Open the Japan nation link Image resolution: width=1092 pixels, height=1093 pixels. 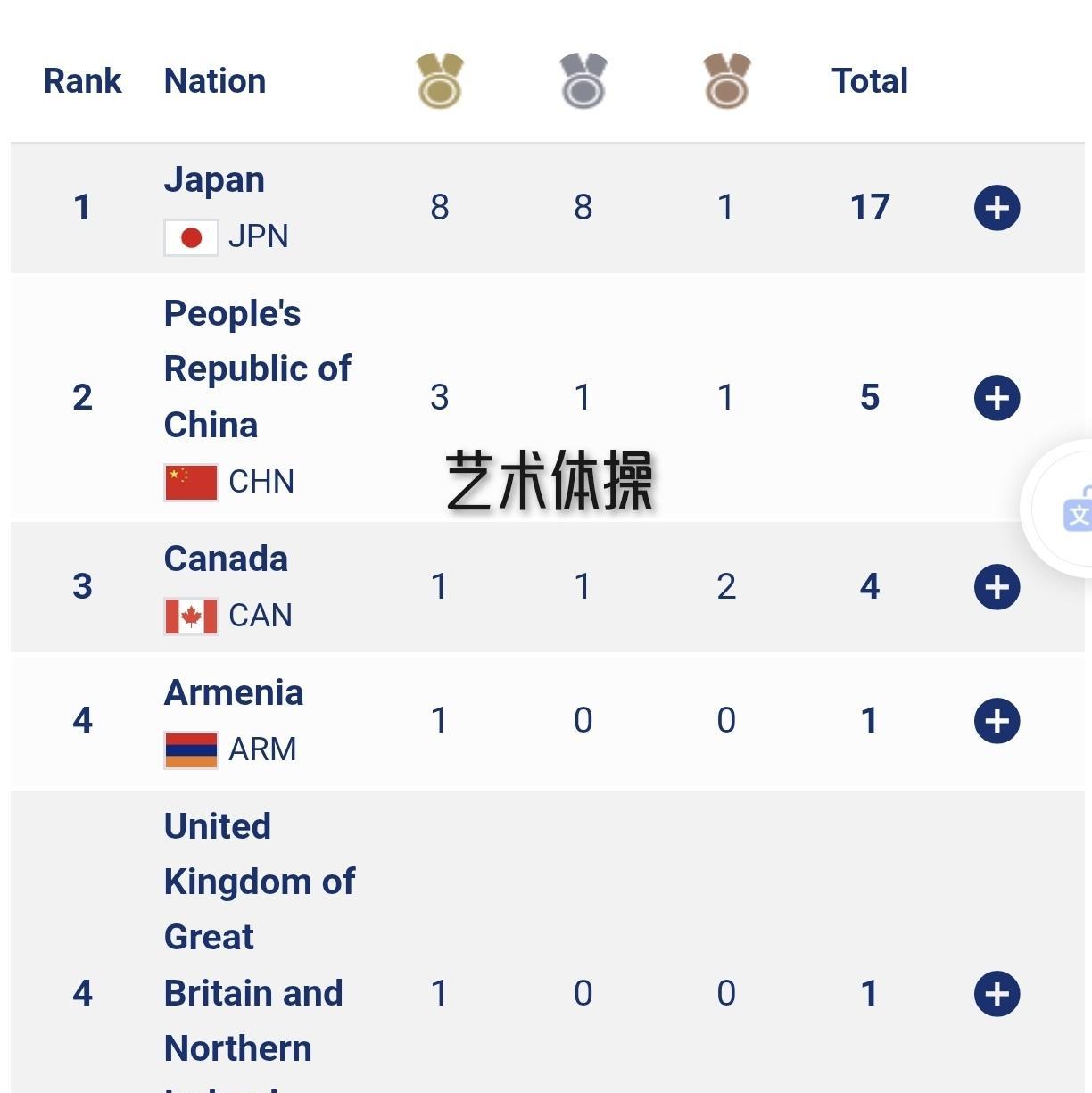(214, 180)
